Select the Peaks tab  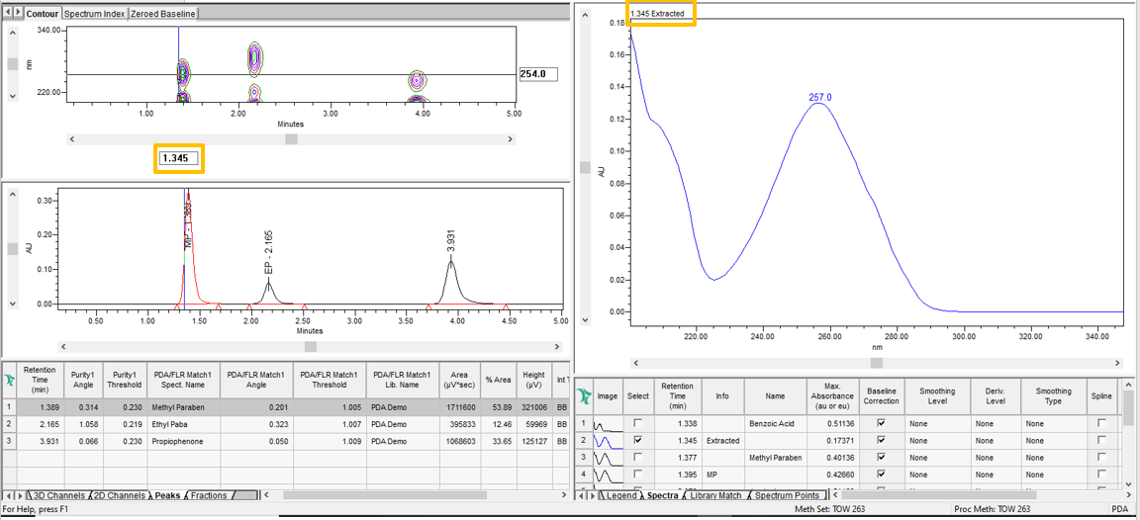point(168,496)
